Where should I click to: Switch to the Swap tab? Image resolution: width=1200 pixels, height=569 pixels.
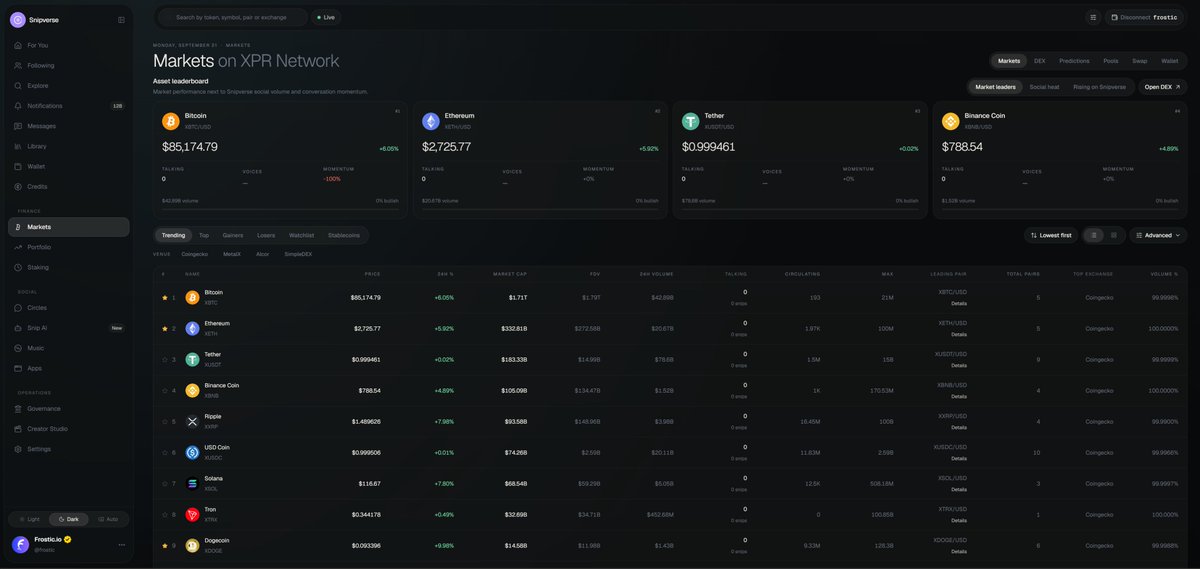pos(1140,61)
